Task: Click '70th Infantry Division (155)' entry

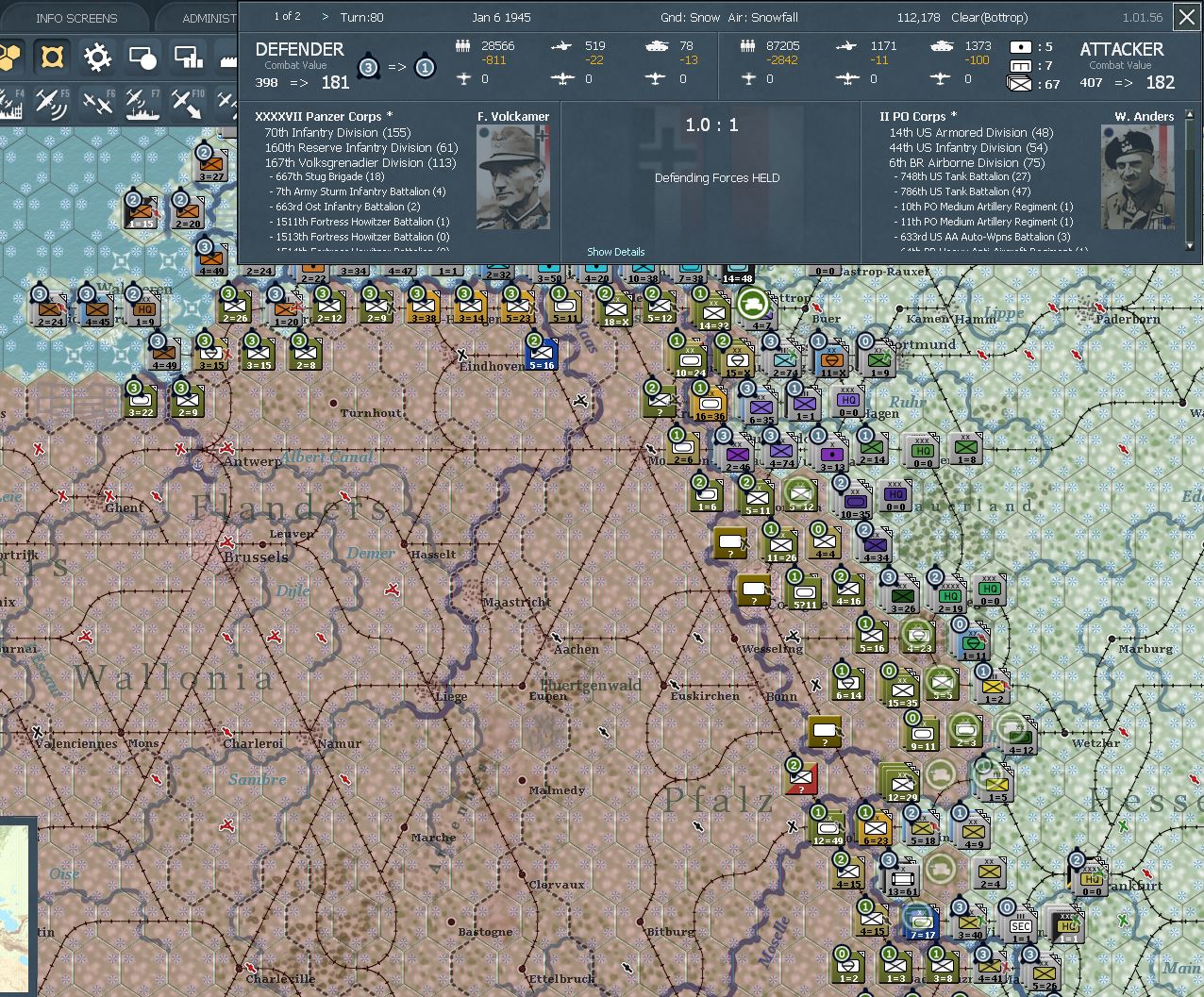Action: click(338, 133)
